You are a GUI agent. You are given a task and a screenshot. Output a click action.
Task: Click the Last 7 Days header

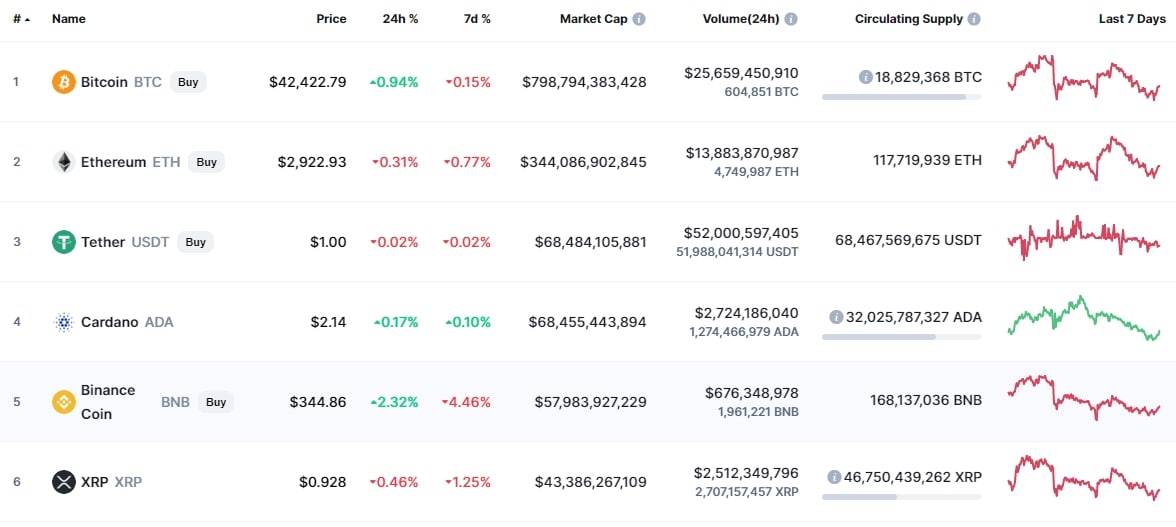1132,19
